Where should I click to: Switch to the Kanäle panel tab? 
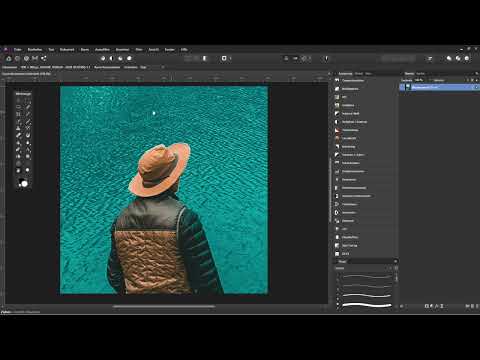[x=421, y=74]
